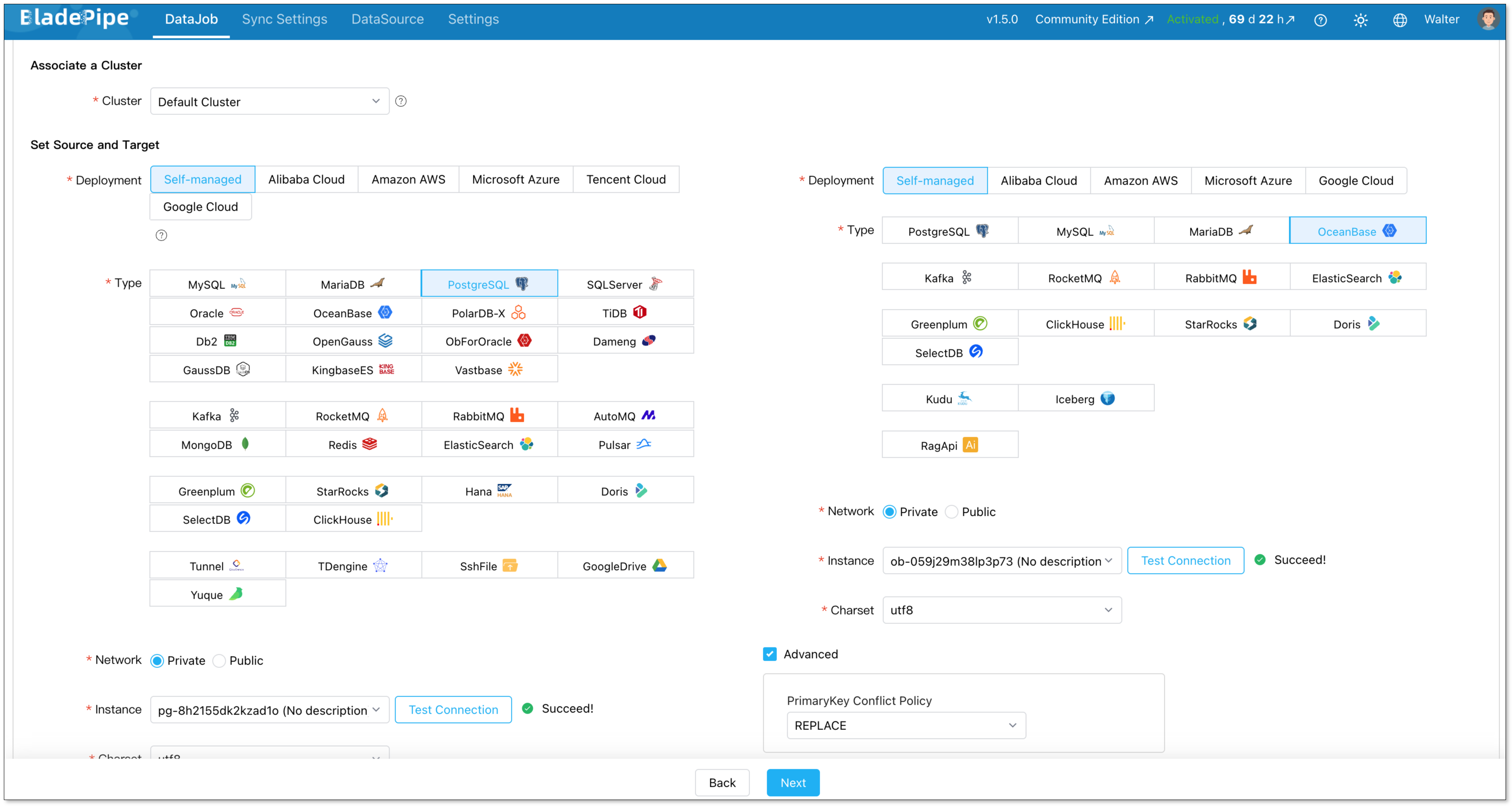Toggle the light/dark theme sun icon
Image resolution: width=1512 pixels, height=806 pixels.
click(1361, 20)
